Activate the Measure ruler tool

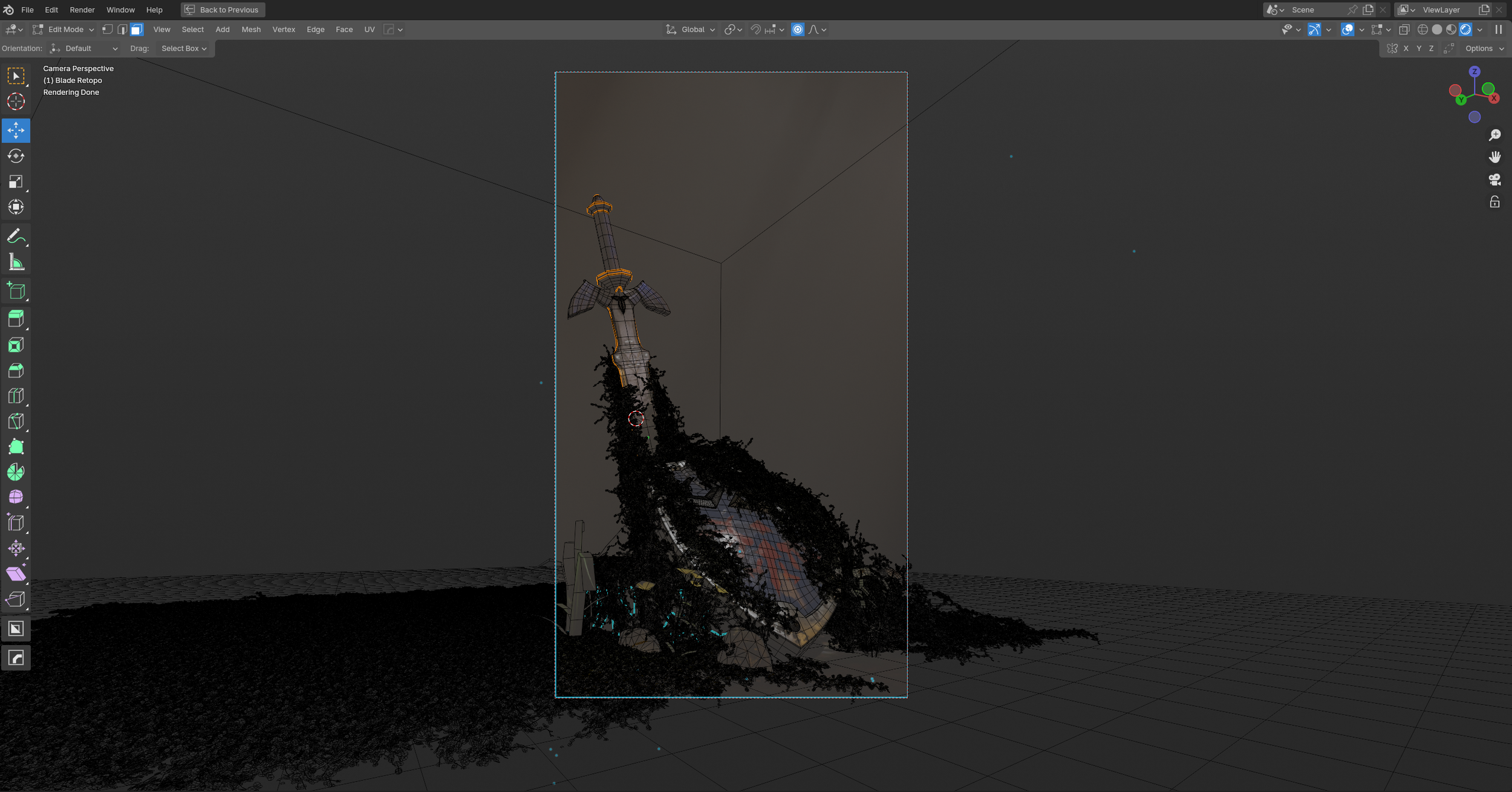click(16, 262)
